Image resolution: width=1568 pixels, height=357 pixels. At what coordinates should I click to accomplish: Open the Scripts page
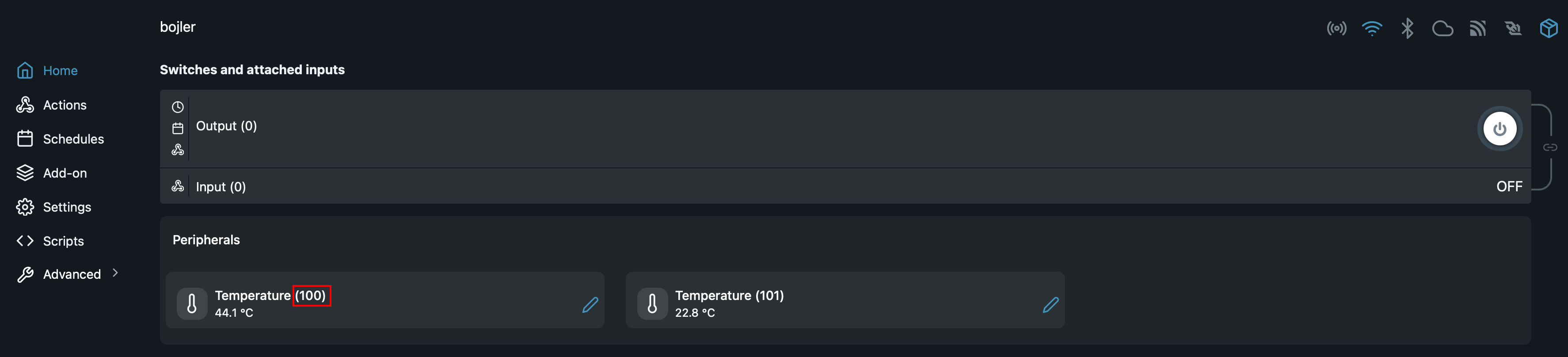click(x=63, y=241)
